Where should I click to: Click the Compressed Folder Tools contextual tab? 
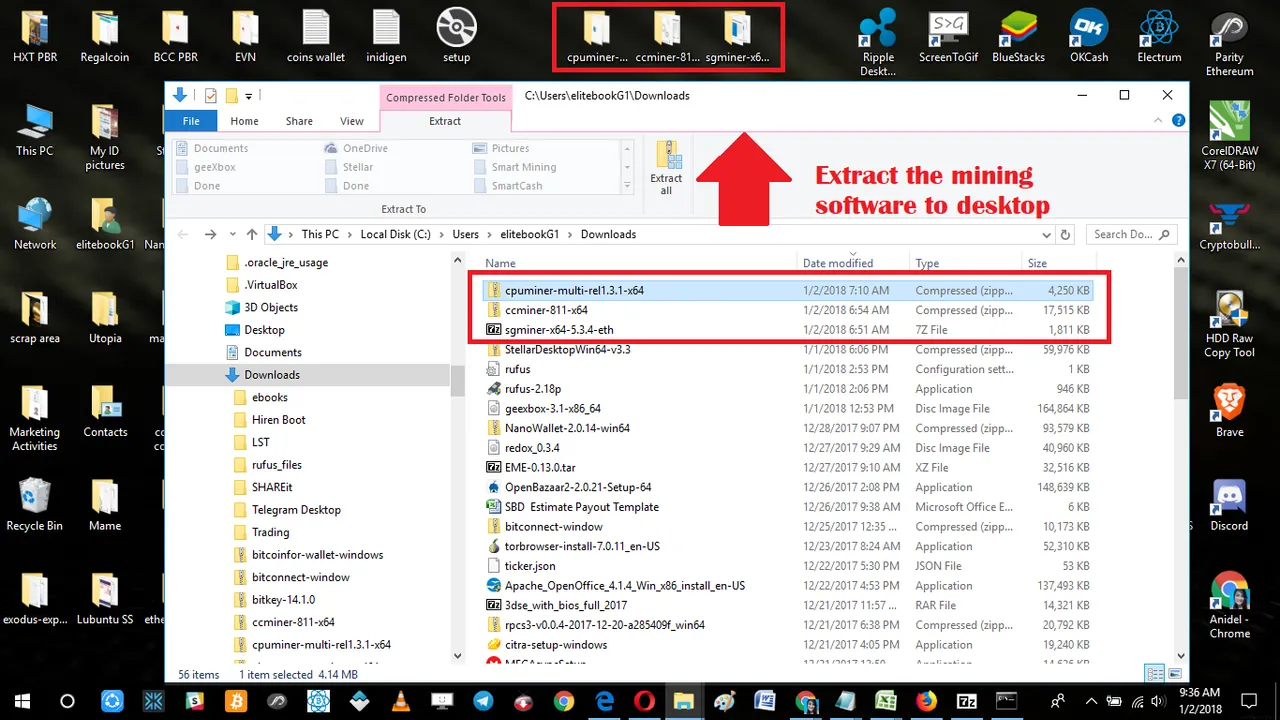[446, 97]
